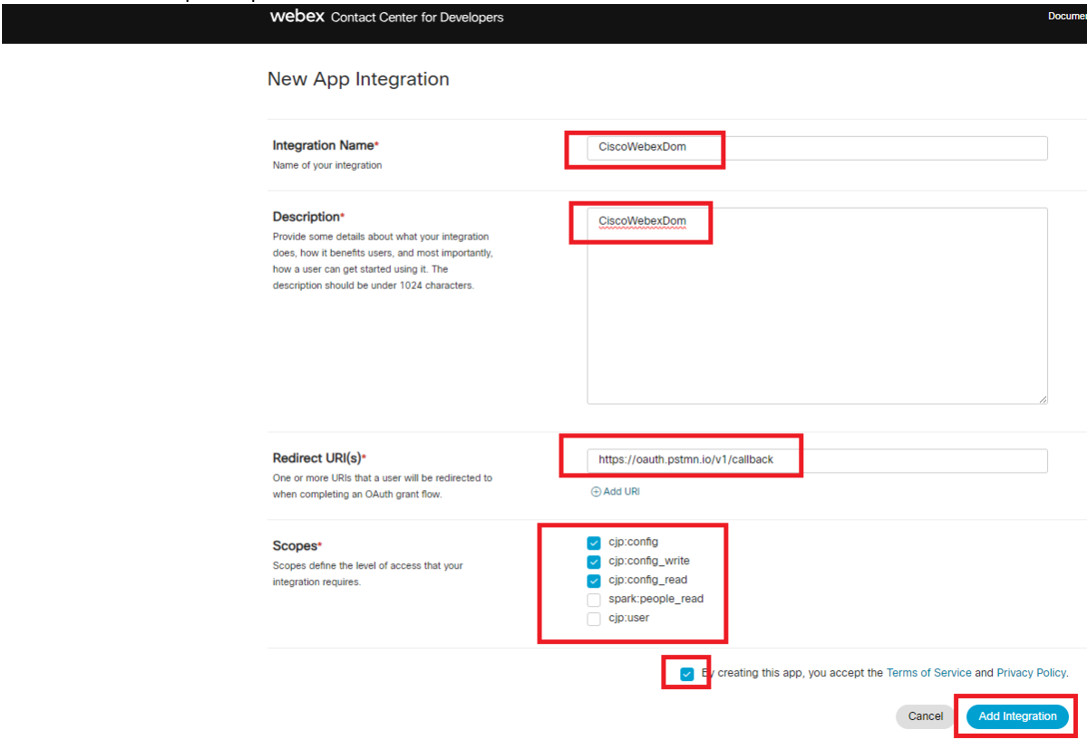Click the Description label
This screenshot has width=1089, height=746.
[308, 217]
